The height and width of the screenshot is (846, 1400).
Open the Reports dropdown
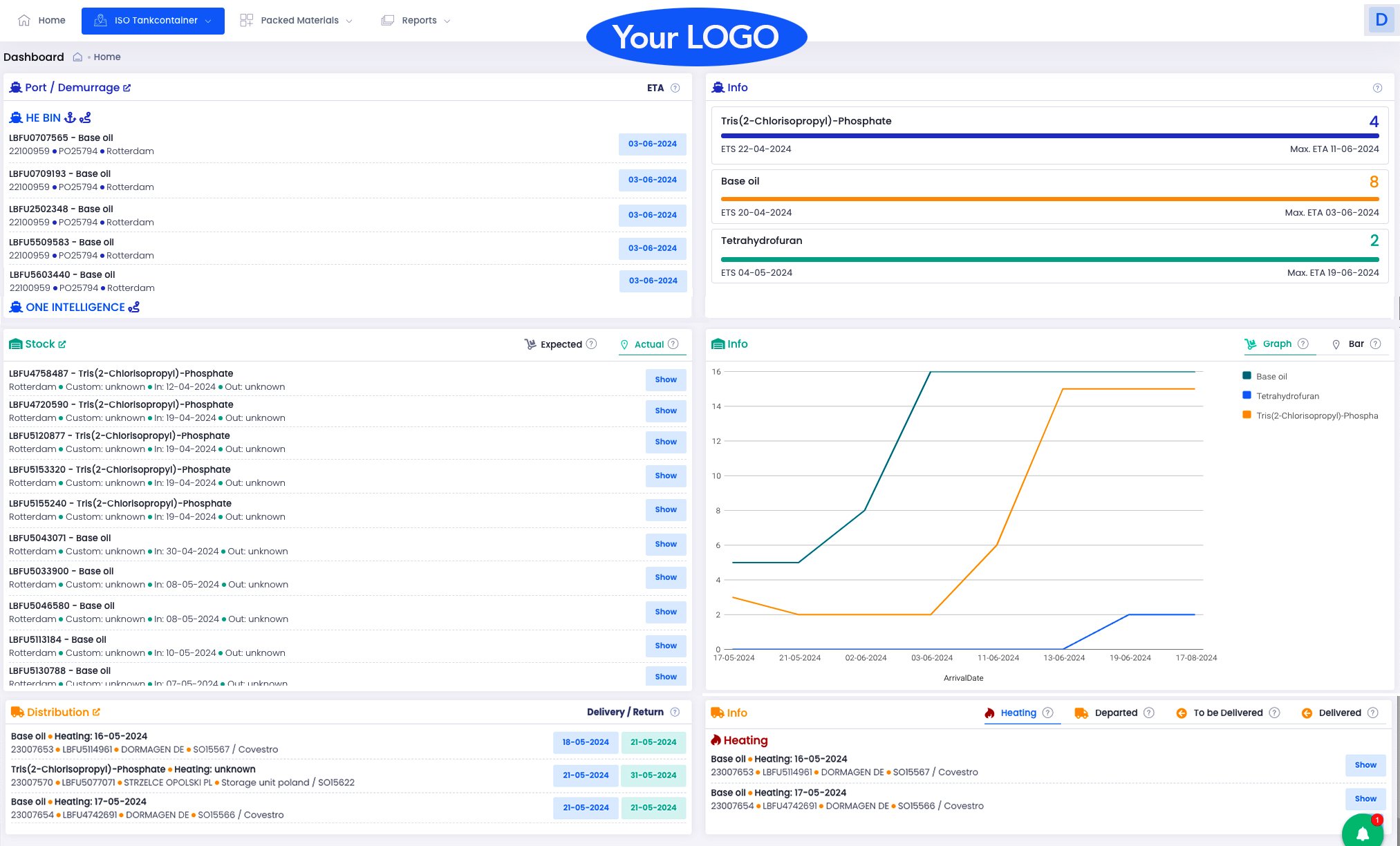coord(416,20)
